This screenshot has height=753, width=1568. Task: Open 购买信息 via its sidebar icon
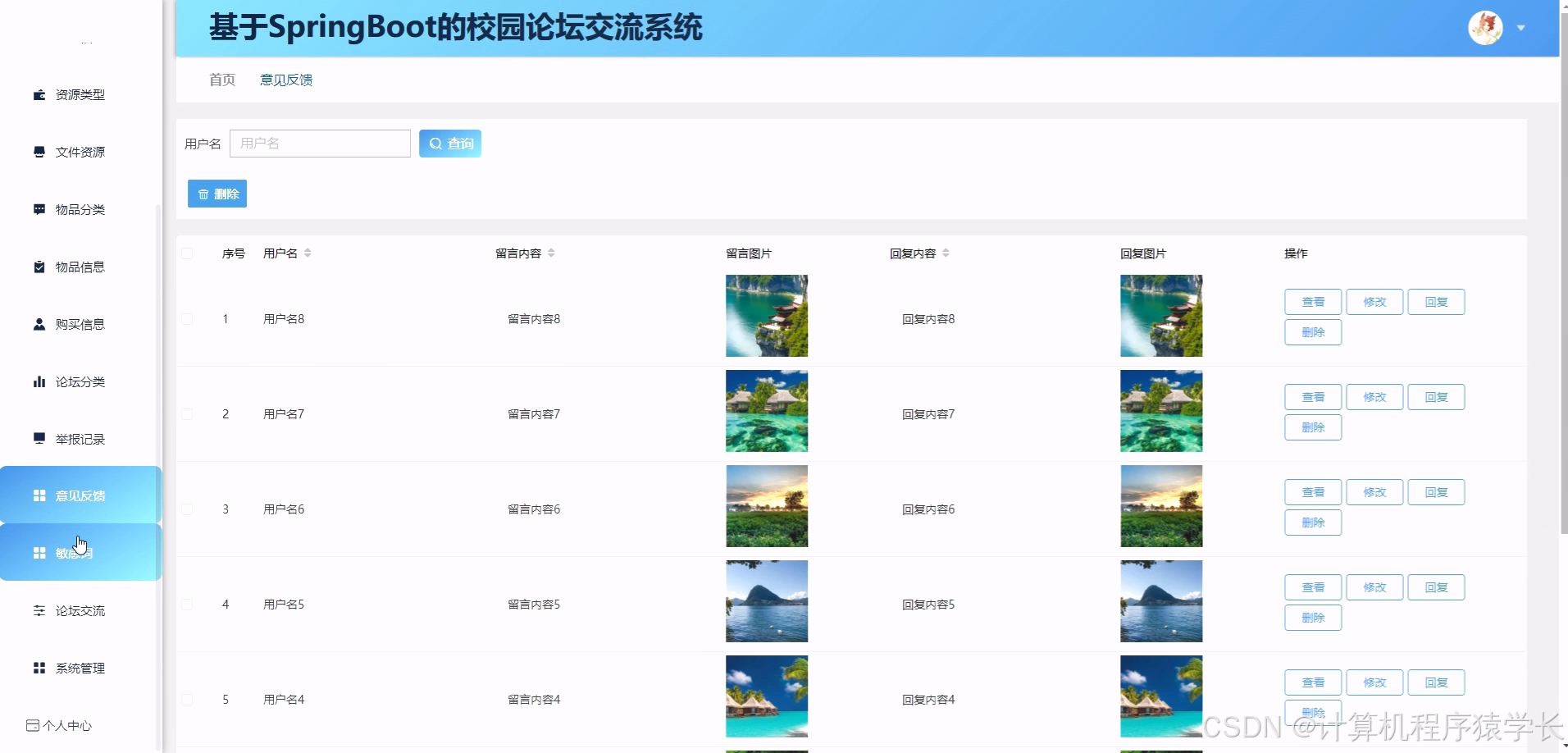tap(39, 324)
